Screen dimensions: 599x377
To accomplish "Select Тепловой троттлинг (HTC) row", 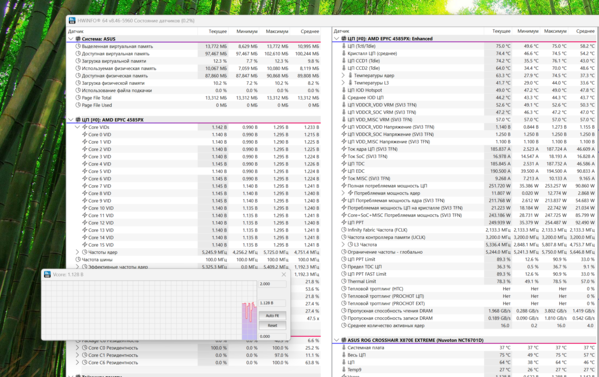I will [464, 289].
